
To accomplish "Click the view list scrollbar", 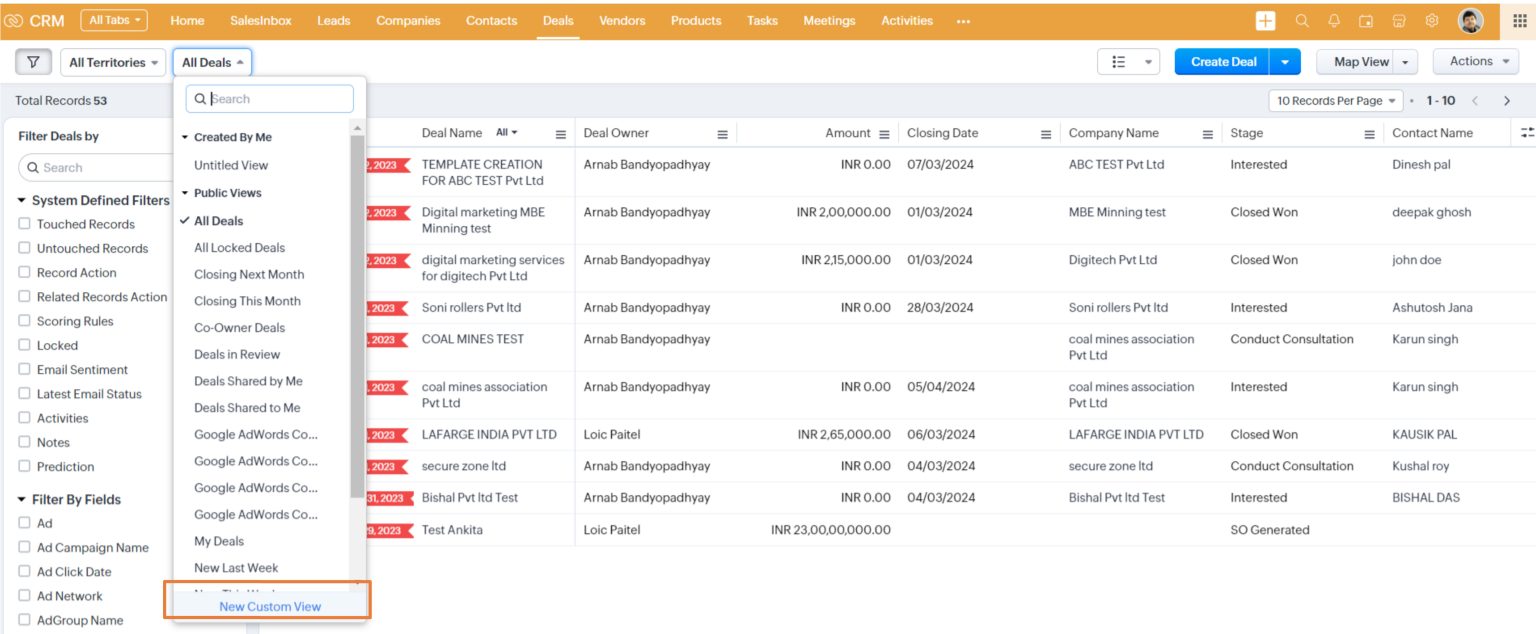I will pyautogui.click(x=357, y=317).
